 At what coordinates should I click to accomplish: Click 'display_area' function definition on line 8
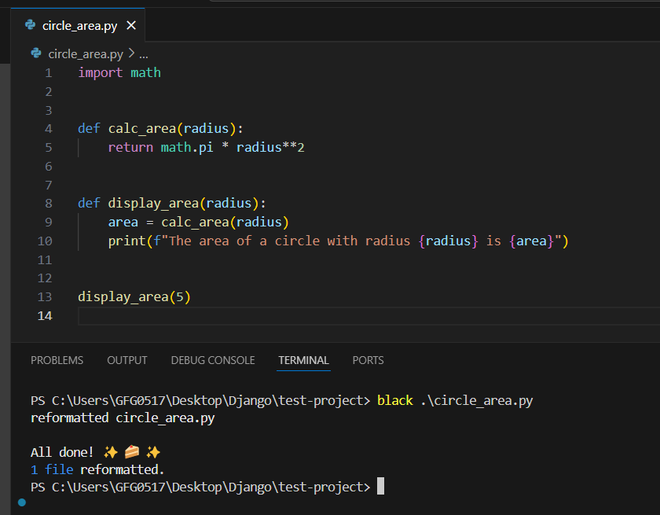153,204
